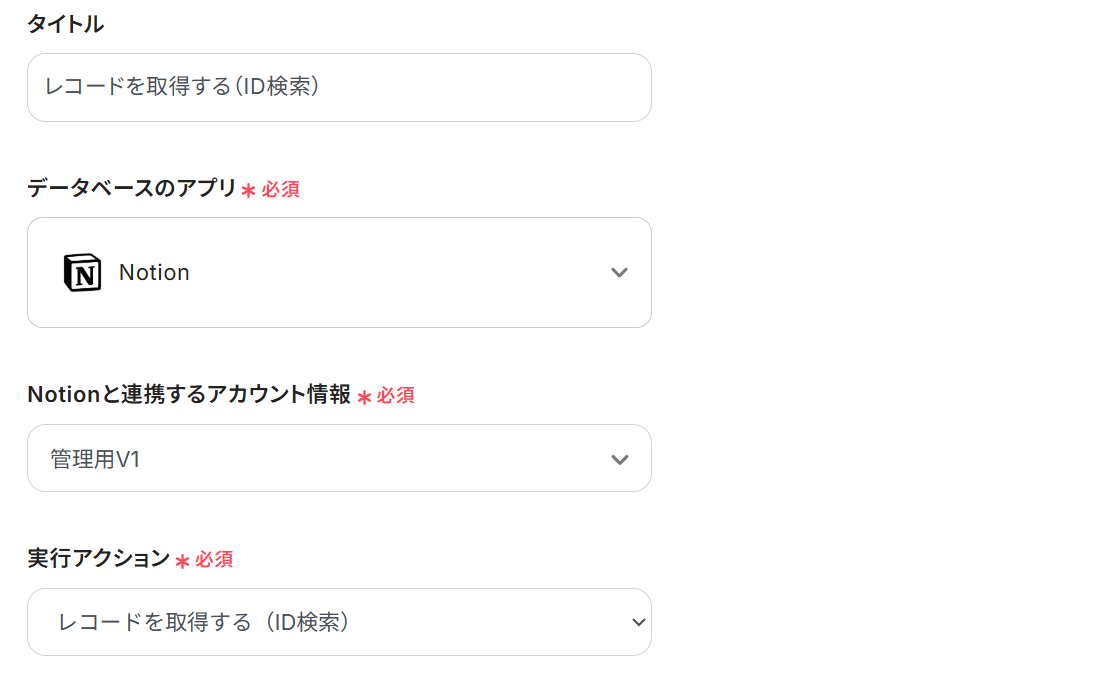
Task: Open the 管理用V1 account dropdown chevron
Action: [x=619, y=459]
